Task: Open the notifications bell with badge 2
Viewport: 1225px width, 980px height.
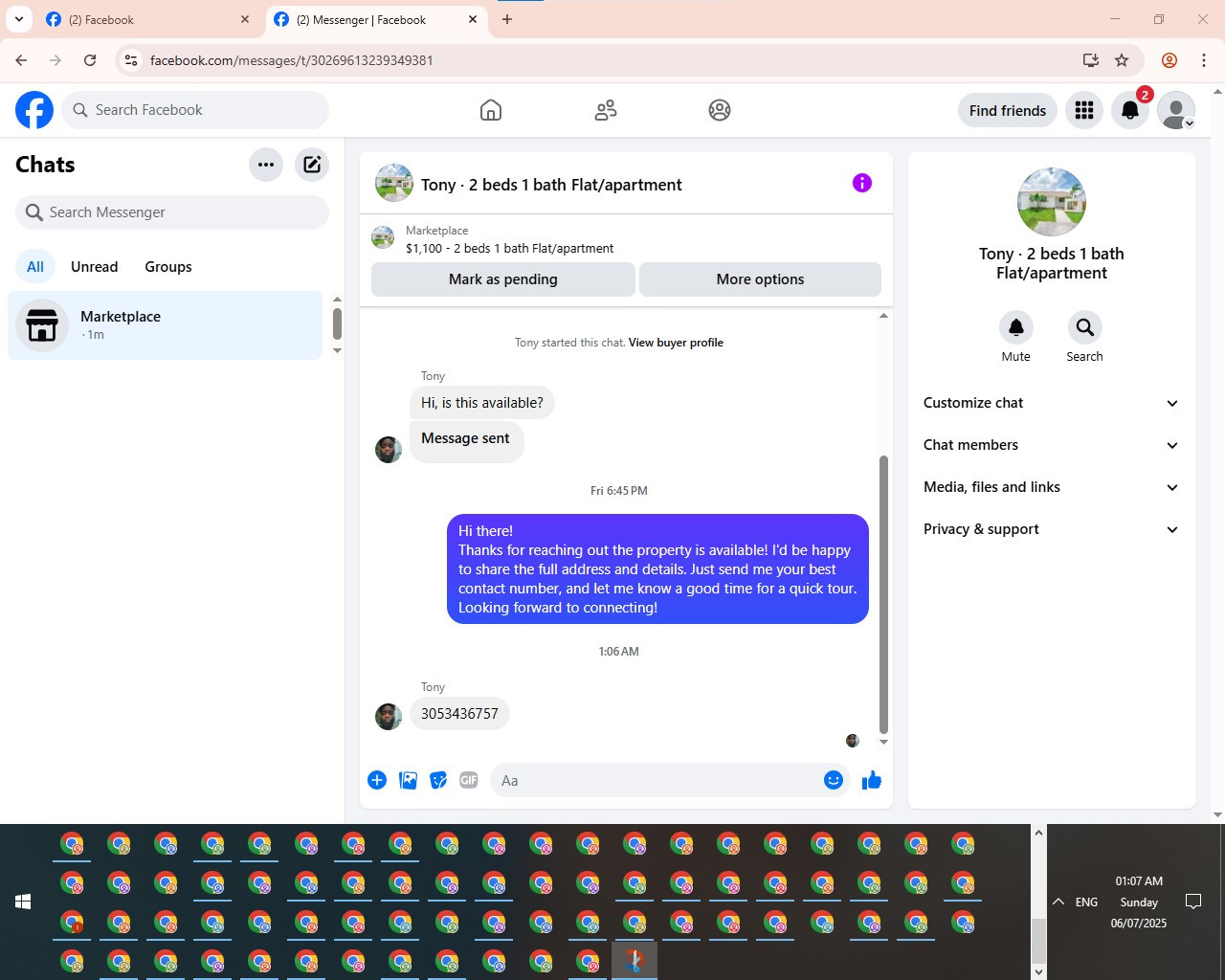Action: [x=1130, y=110]
